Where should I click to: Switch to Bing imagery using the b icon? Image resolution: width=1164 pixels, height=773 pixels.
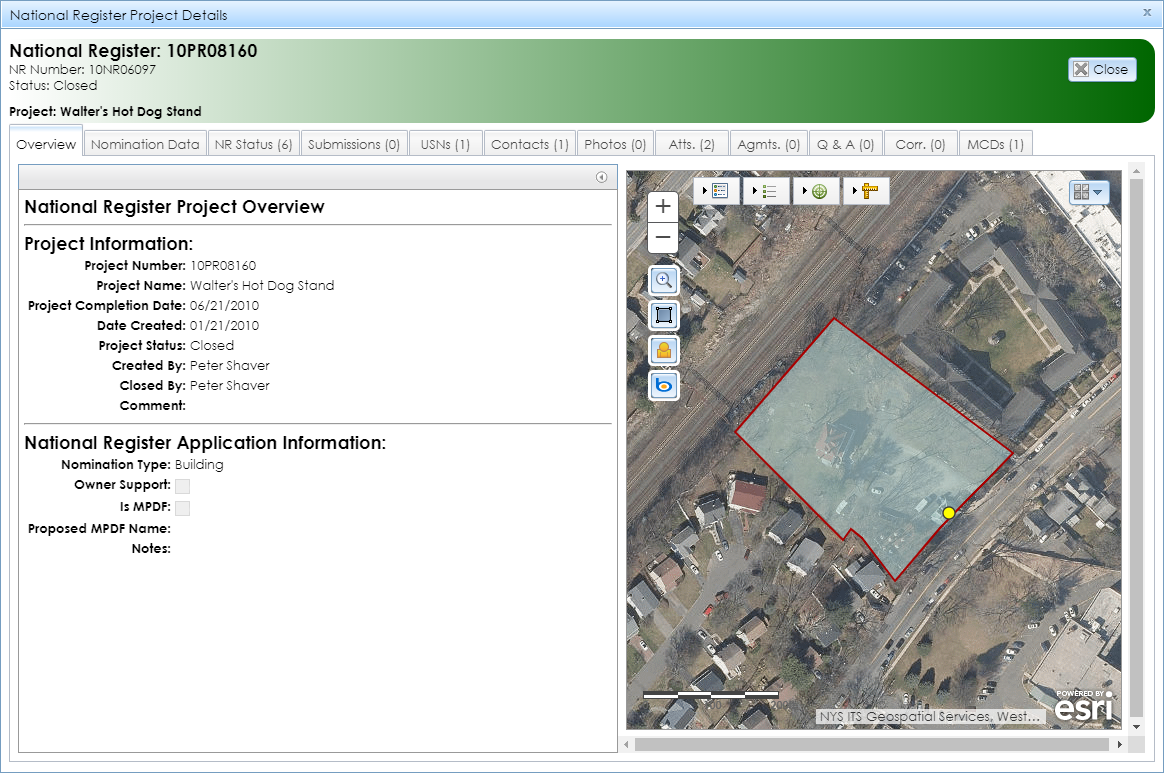click(663, 385)
